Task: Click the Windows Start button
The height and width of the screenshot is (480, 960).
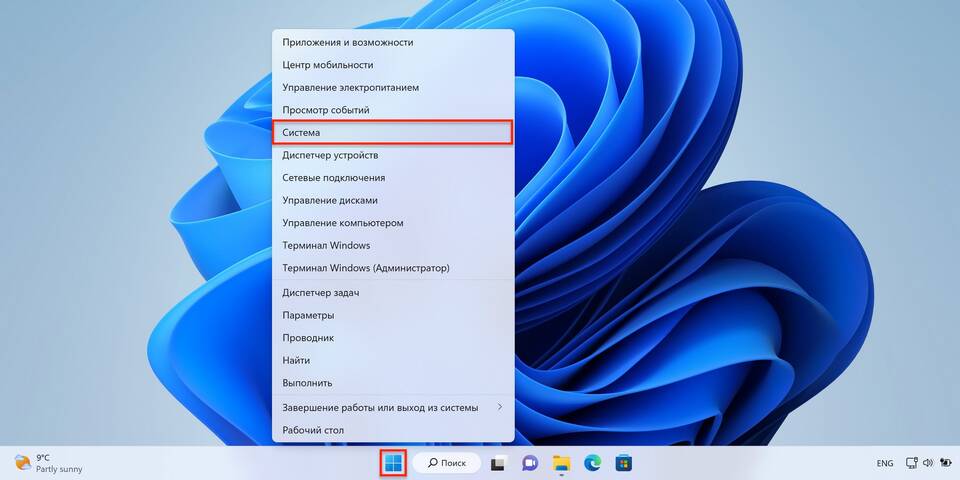Action: (x=393, y=463)
